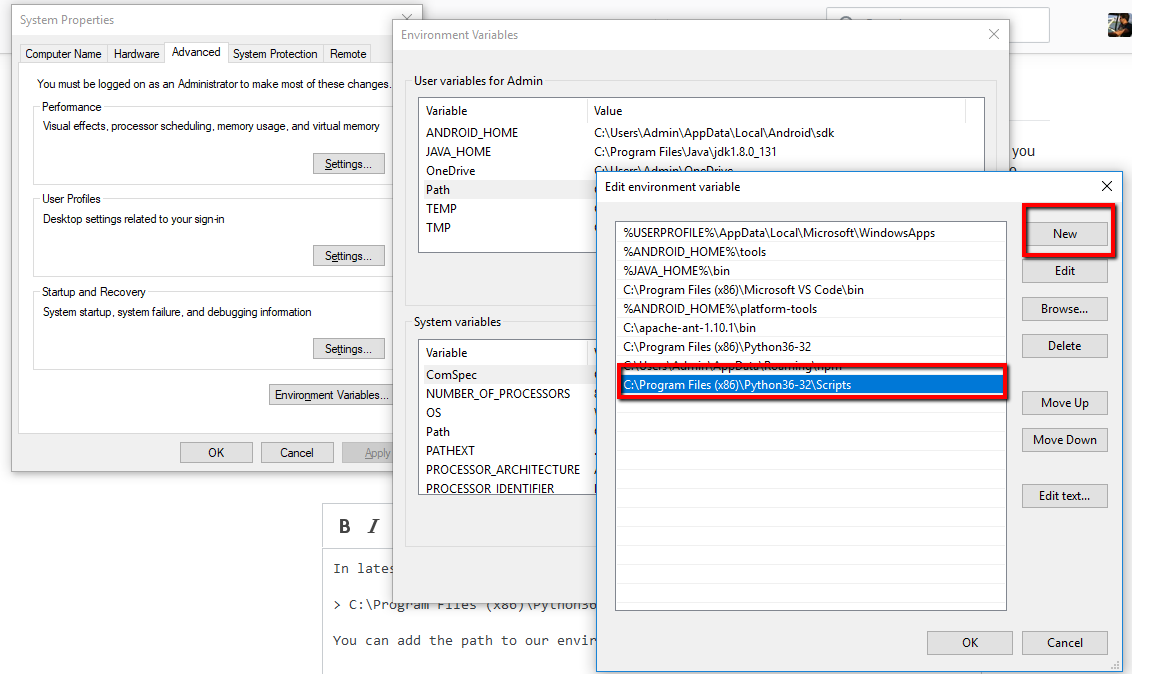Viewport: 1152px width, 674px height.
Task: Click Cancel in System Properties window
Action: (297, 453)
